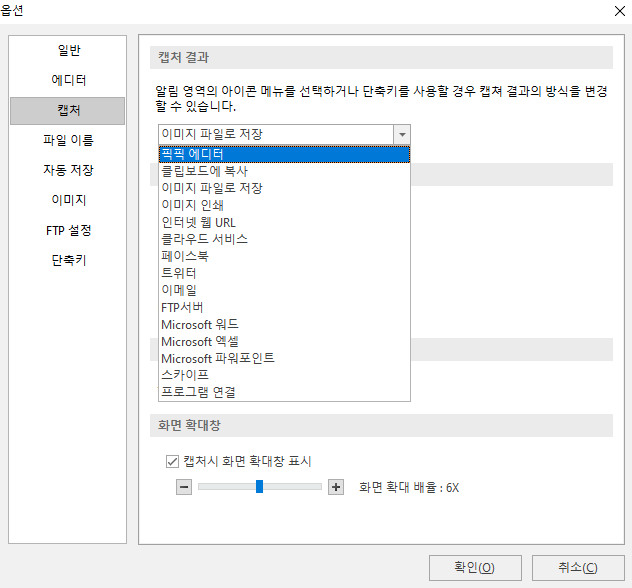Image resolution: width=632 pixels, height=588 pixels.
Task: Cancel with the 취소(C) button
Action: (x=578, y=568)
